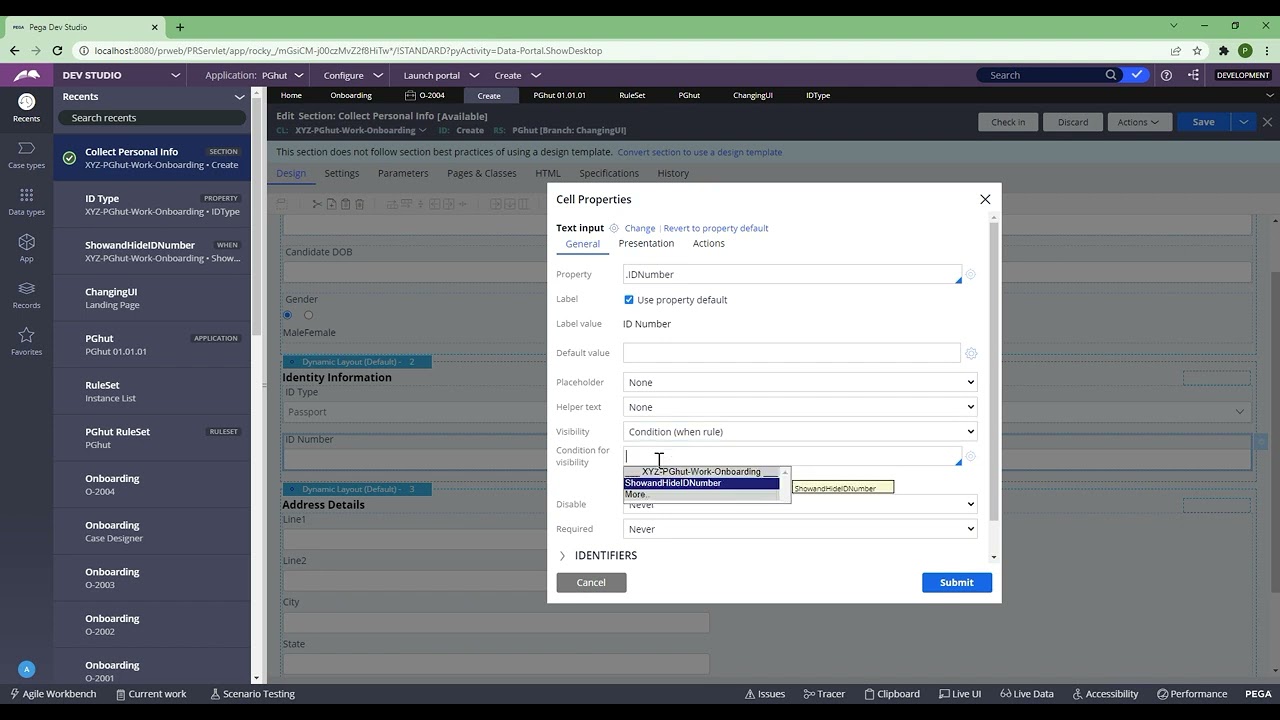The image size is (1280, 720).
Task: Open Current work in the footer
Action: click(x=151, y=694)
